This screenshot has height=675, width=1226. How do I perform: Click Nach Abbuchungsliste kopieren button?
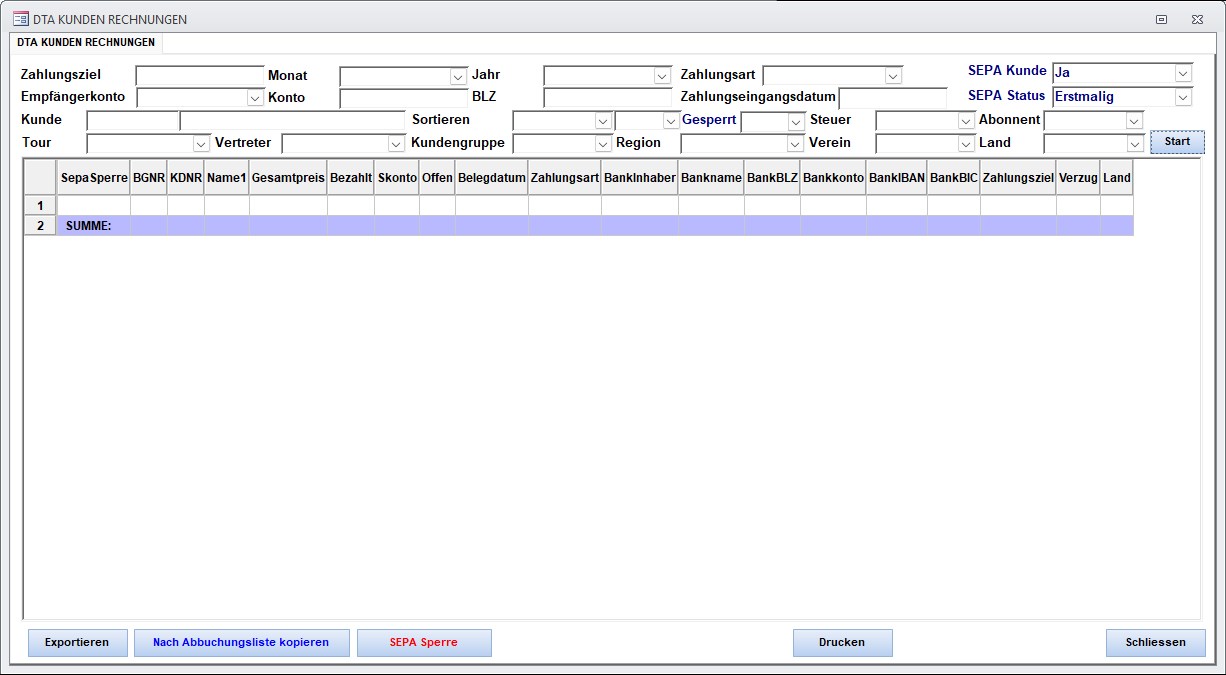click(241, 642)
